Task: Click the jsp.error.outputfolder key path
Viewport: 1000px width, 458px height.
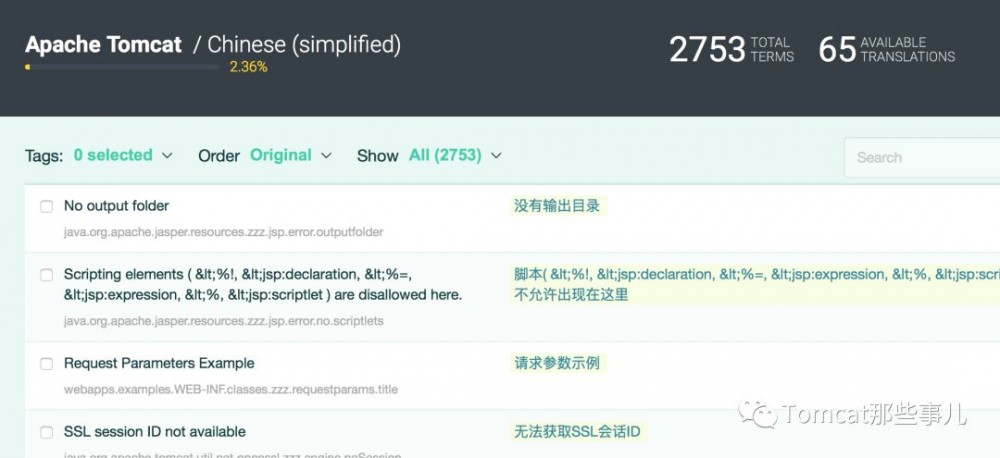Action: (224, 232)
